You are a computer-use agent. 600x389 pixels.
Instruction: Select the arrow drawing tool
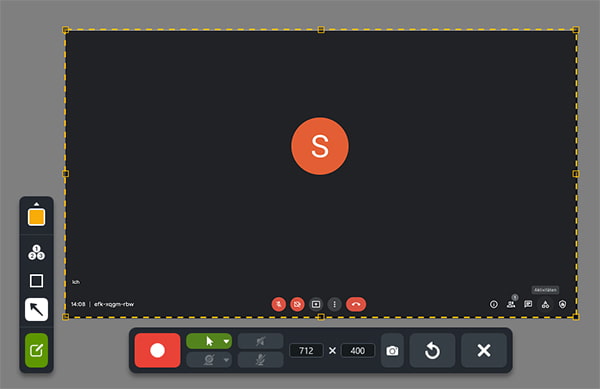coord(36,309)
